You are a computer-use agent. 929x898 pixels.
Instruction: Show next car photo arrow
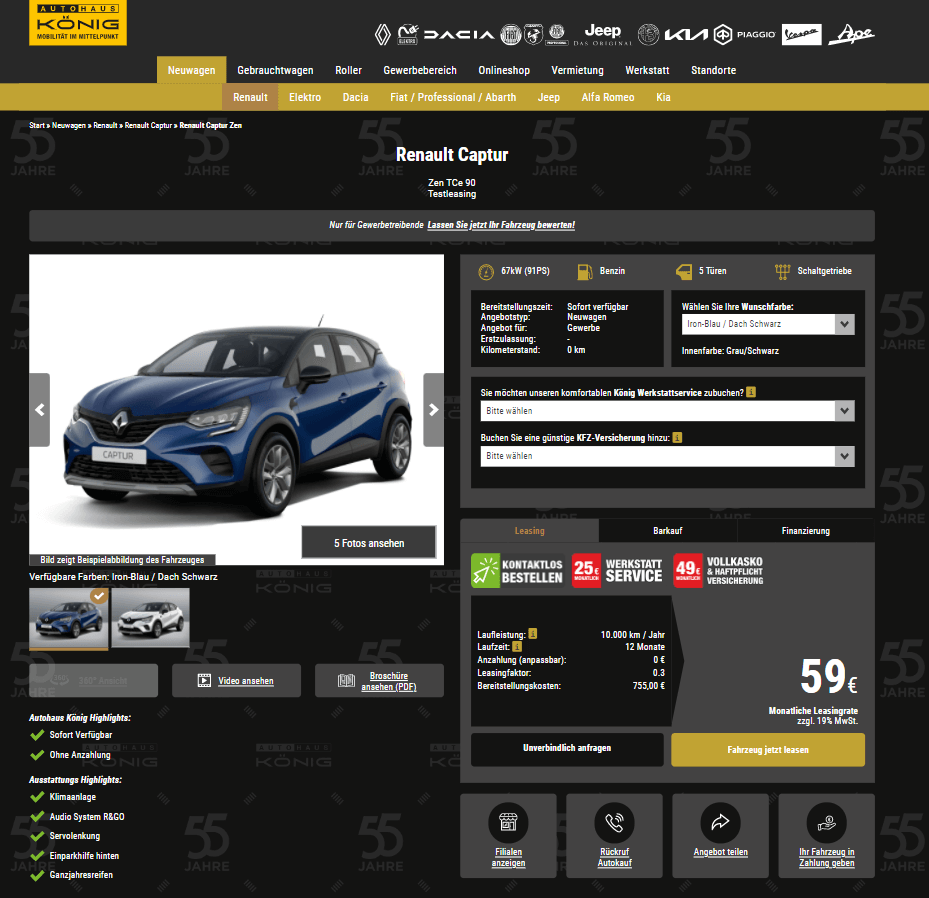(433, 410)
